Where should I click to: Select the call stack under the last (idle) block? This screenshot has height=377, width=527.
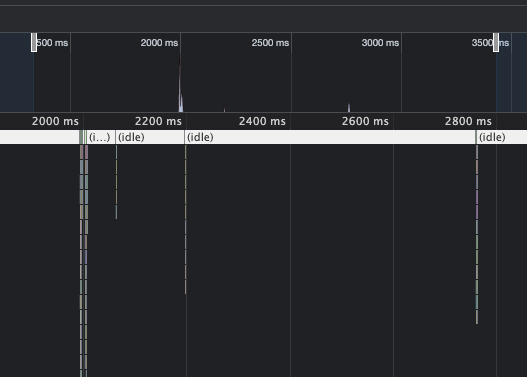(x=477, y=235)
